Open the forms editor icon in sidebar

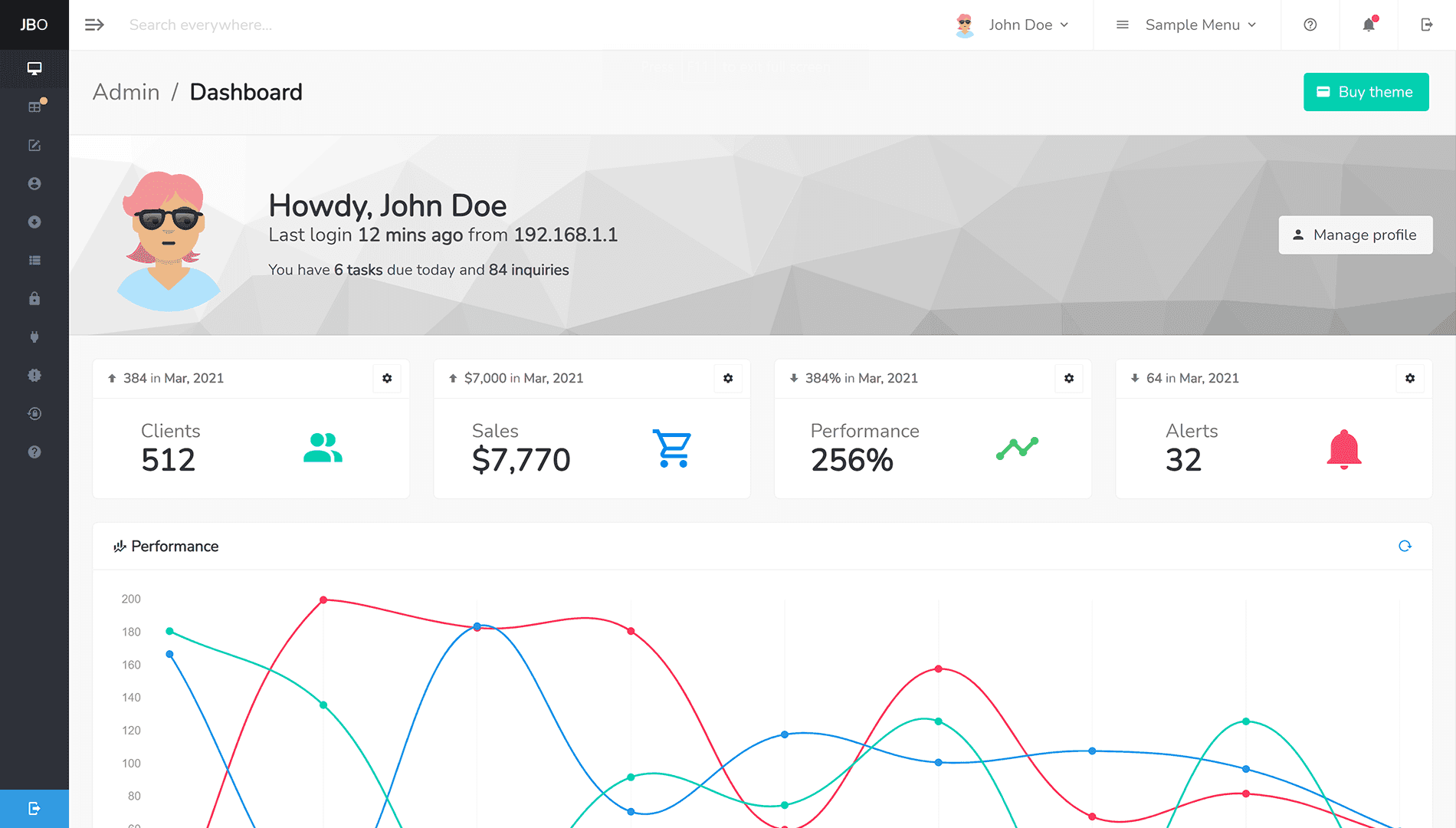click(34, 145)
